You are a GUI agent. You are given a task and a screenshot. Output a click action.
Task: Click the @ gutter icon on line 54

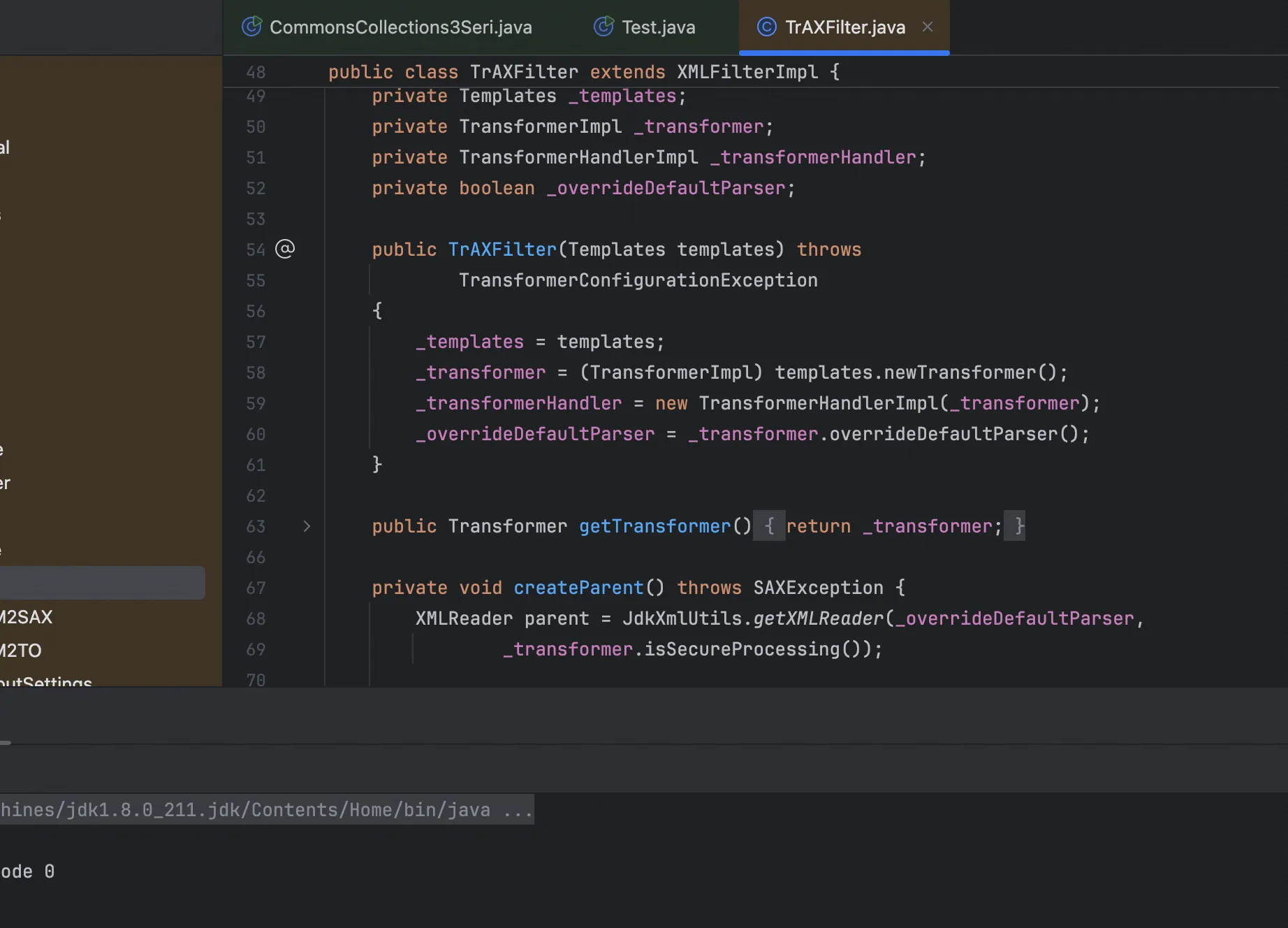point(285,249)
